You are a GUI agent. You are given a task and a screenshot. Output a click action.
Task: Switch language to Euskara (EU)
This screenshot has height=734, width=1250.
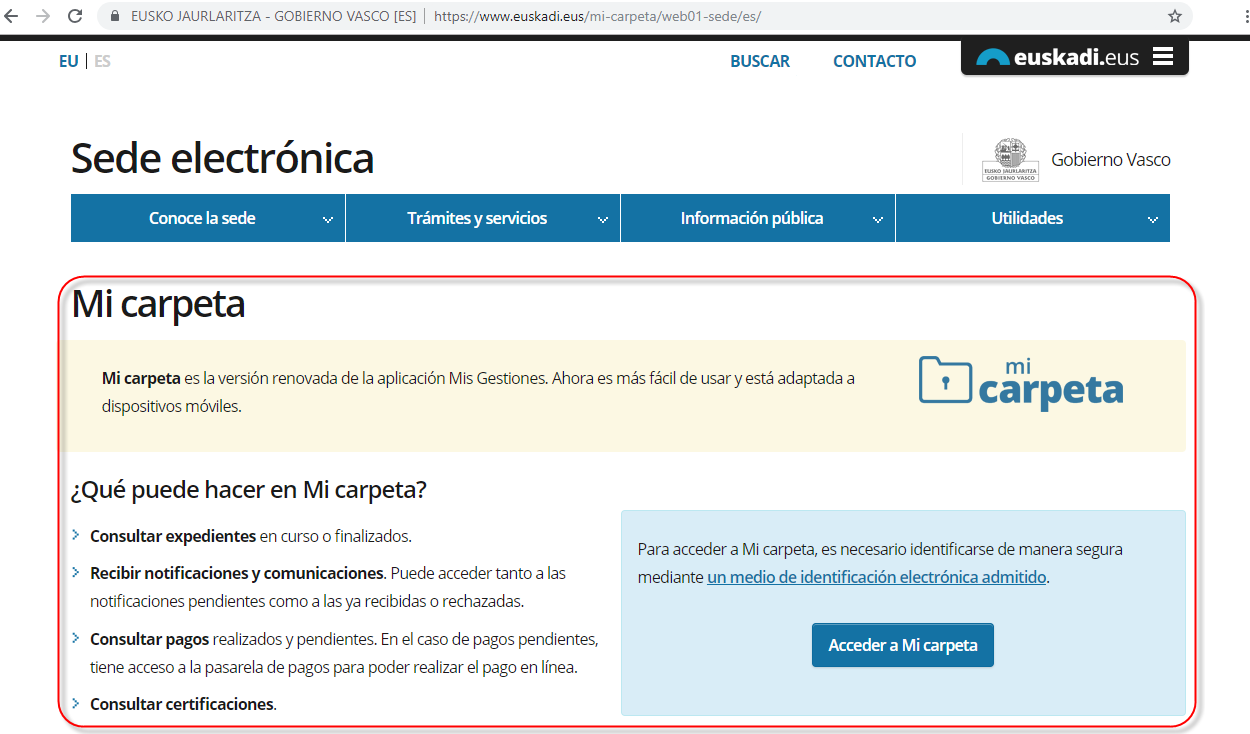click(x=68, y=61)
